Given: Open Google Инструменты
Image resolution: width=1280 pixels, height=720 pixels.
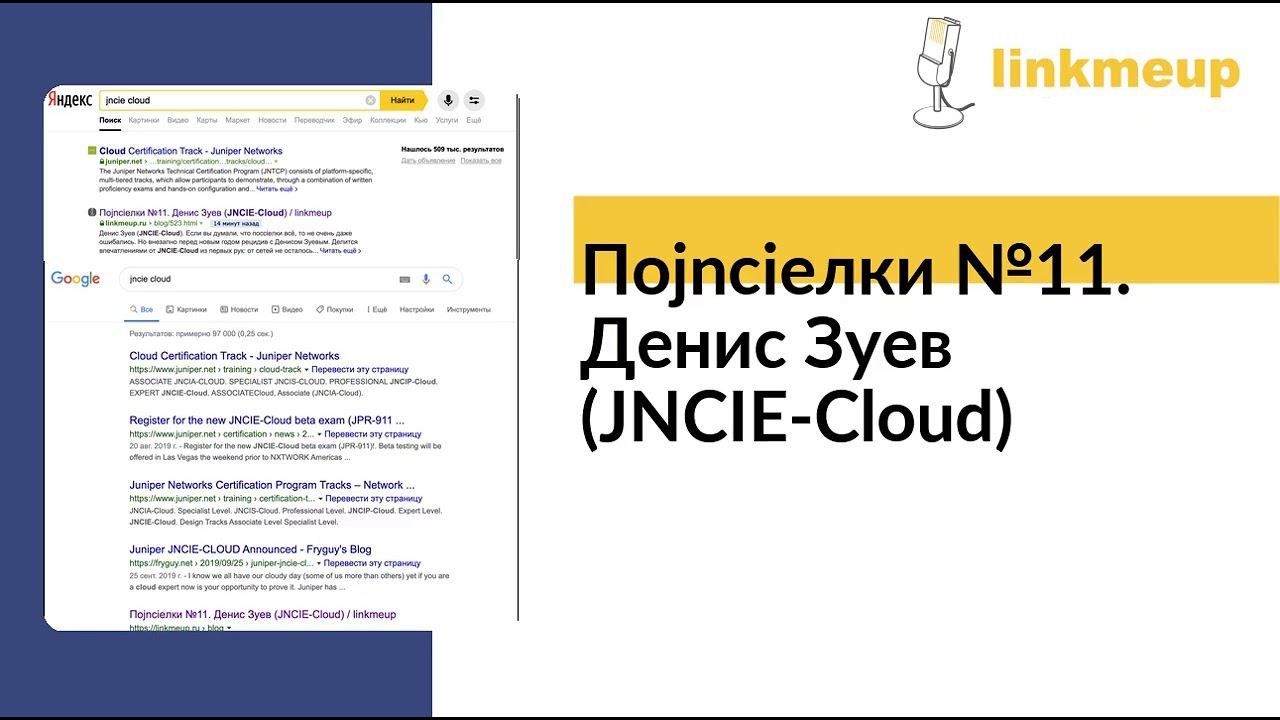Looking at the screenshot, I should pyautogui.click(x=469, y=310).
